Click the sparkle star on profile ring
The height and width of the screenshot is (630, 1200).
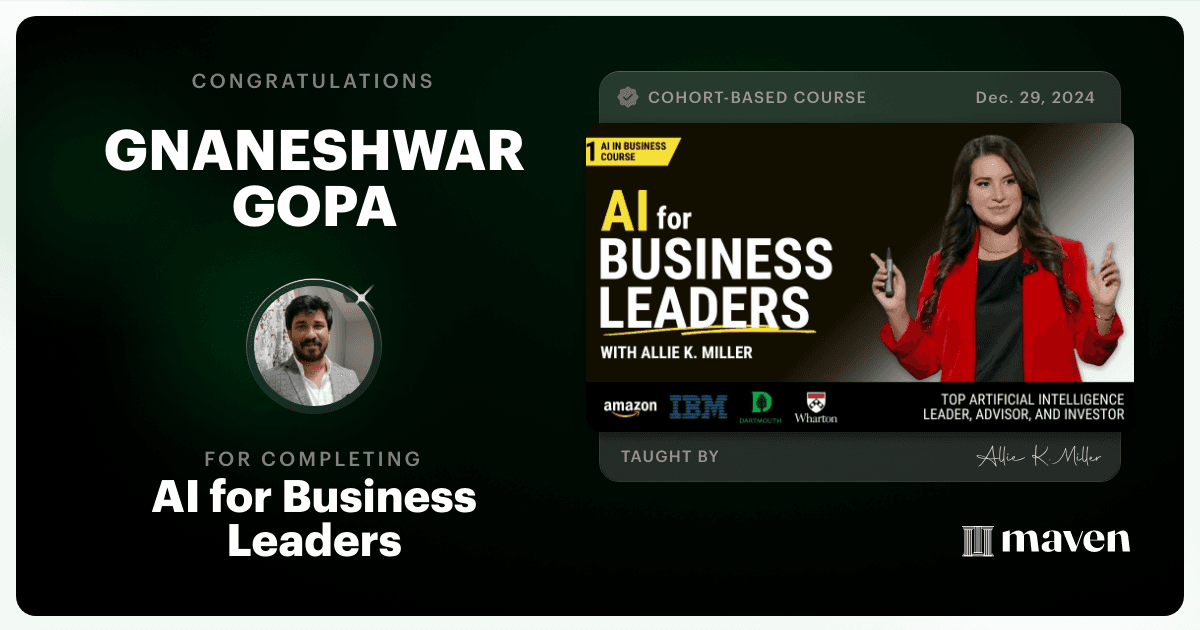(364, 294)
